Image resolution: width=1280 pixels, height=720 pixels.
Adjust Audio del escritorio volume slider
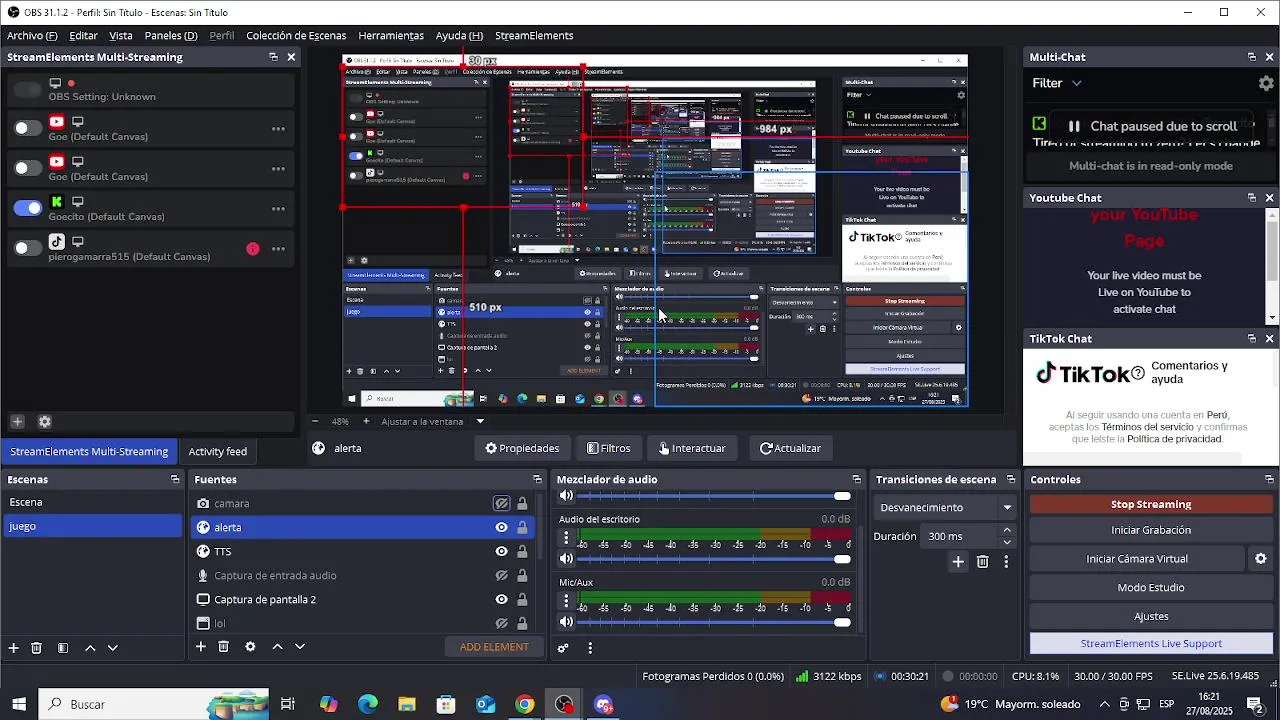pyautogui.click(x=714, y=559)
